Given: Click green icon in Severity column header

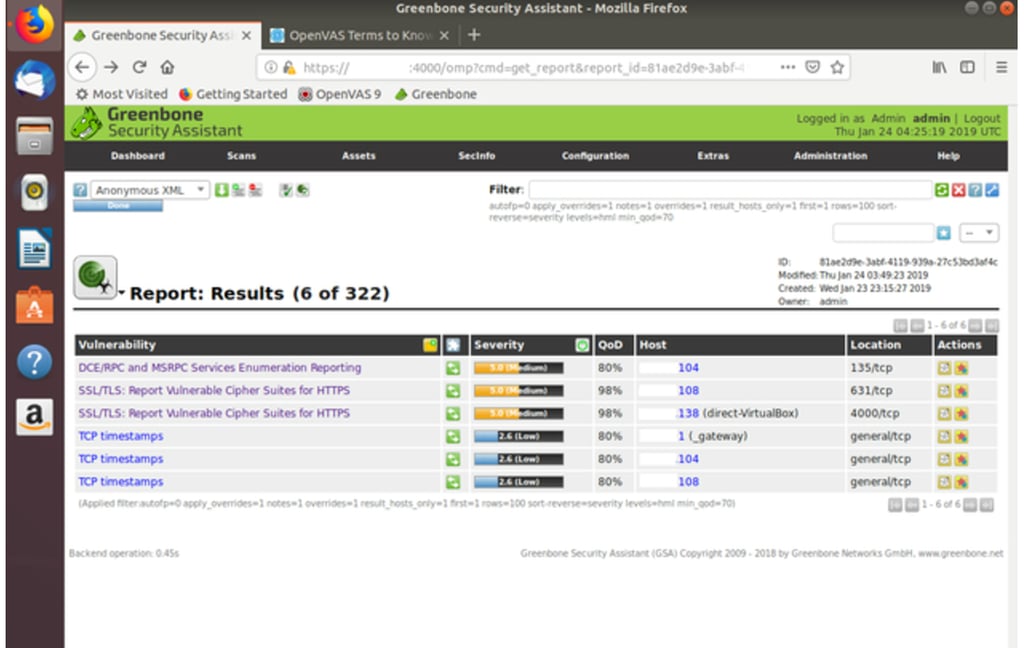Looking at the screenshot, I should tap(583, 345).
